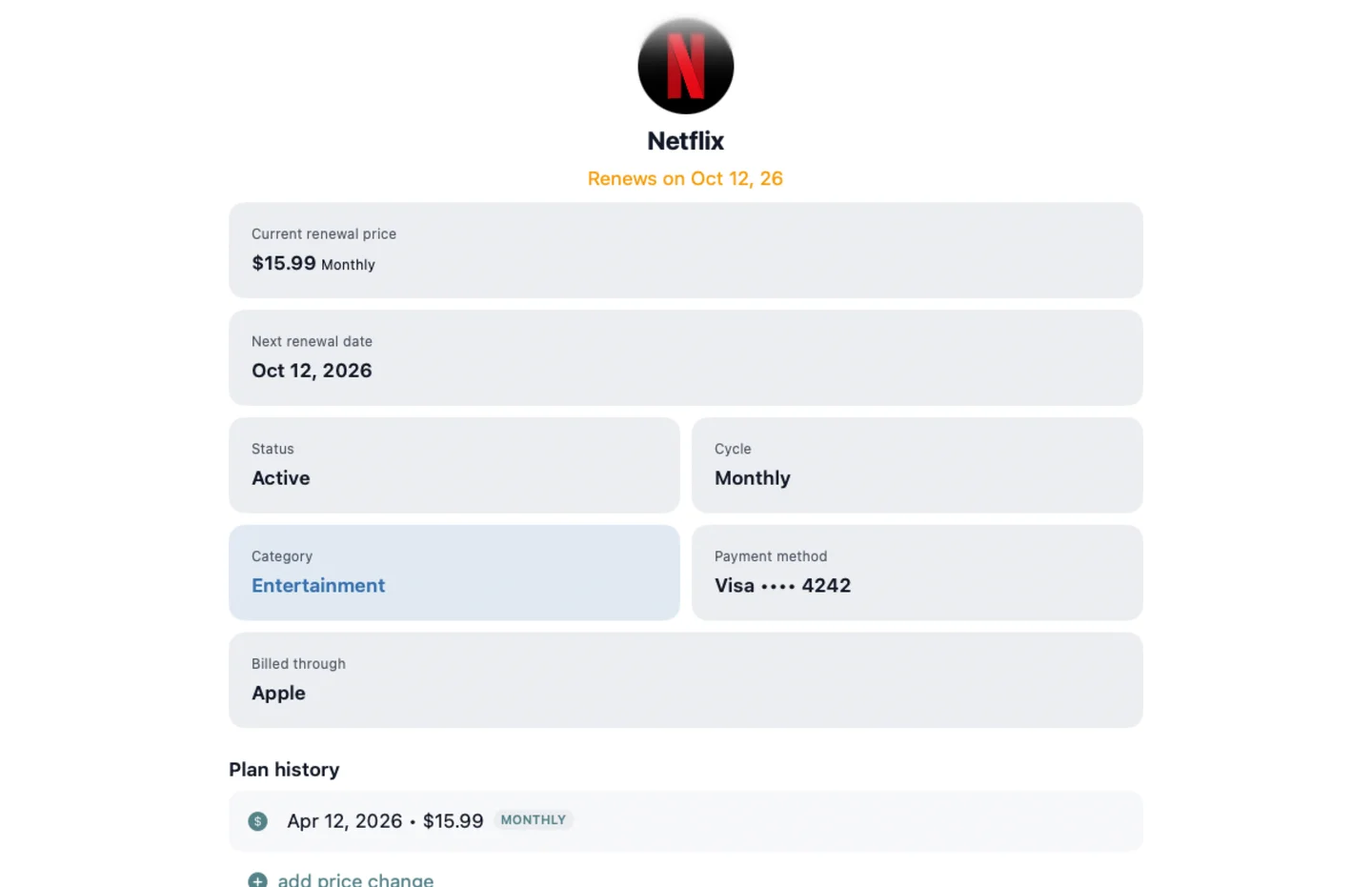The image size is (1372, 887).
Task: Click the MONTHLY badge in plan history
Action: (x=534, y=820)
